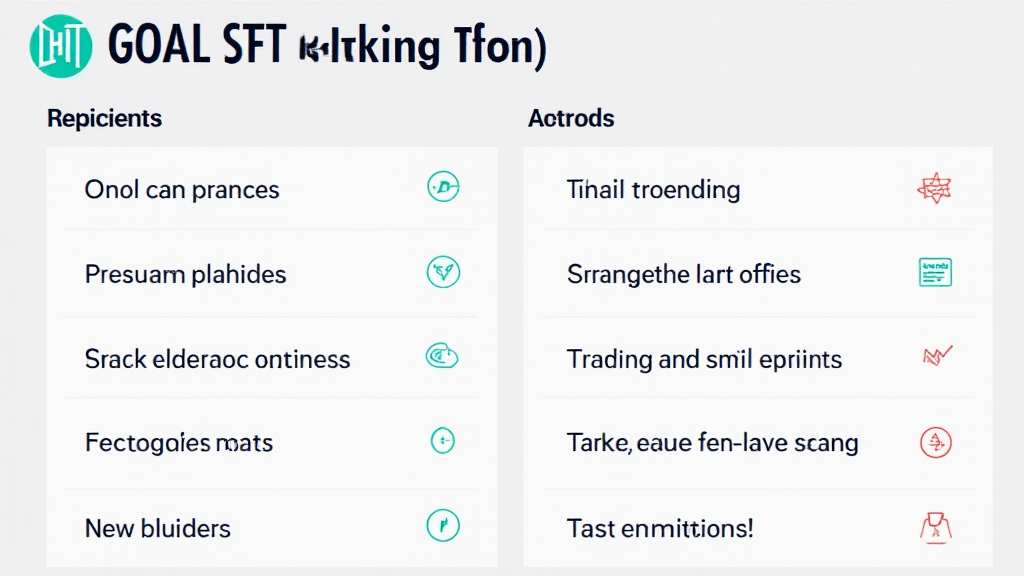Click the circle icon next to New bluiders

pyautogui.click(x=443, y=523)
